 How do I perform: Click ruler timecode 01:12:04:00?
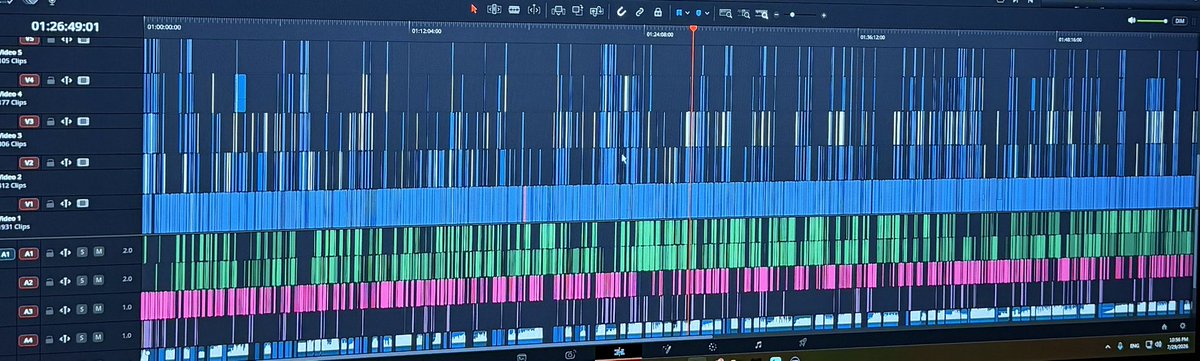click(426, 32)
